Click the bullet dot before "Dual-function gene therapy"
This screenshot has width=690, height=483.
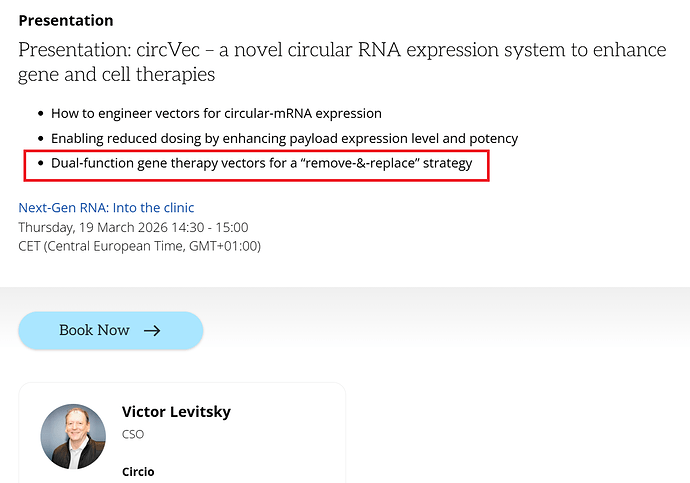pyautogui.click(x=40, y=163)
